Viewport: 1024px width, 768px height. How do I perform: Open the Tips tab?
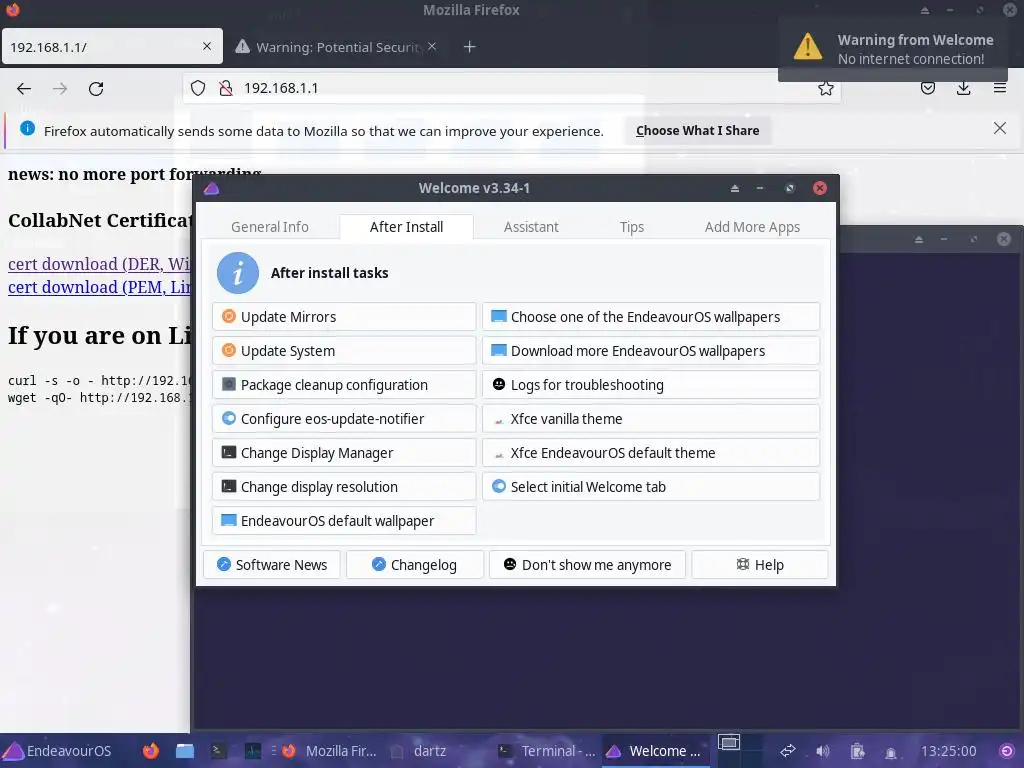[632, 227]
